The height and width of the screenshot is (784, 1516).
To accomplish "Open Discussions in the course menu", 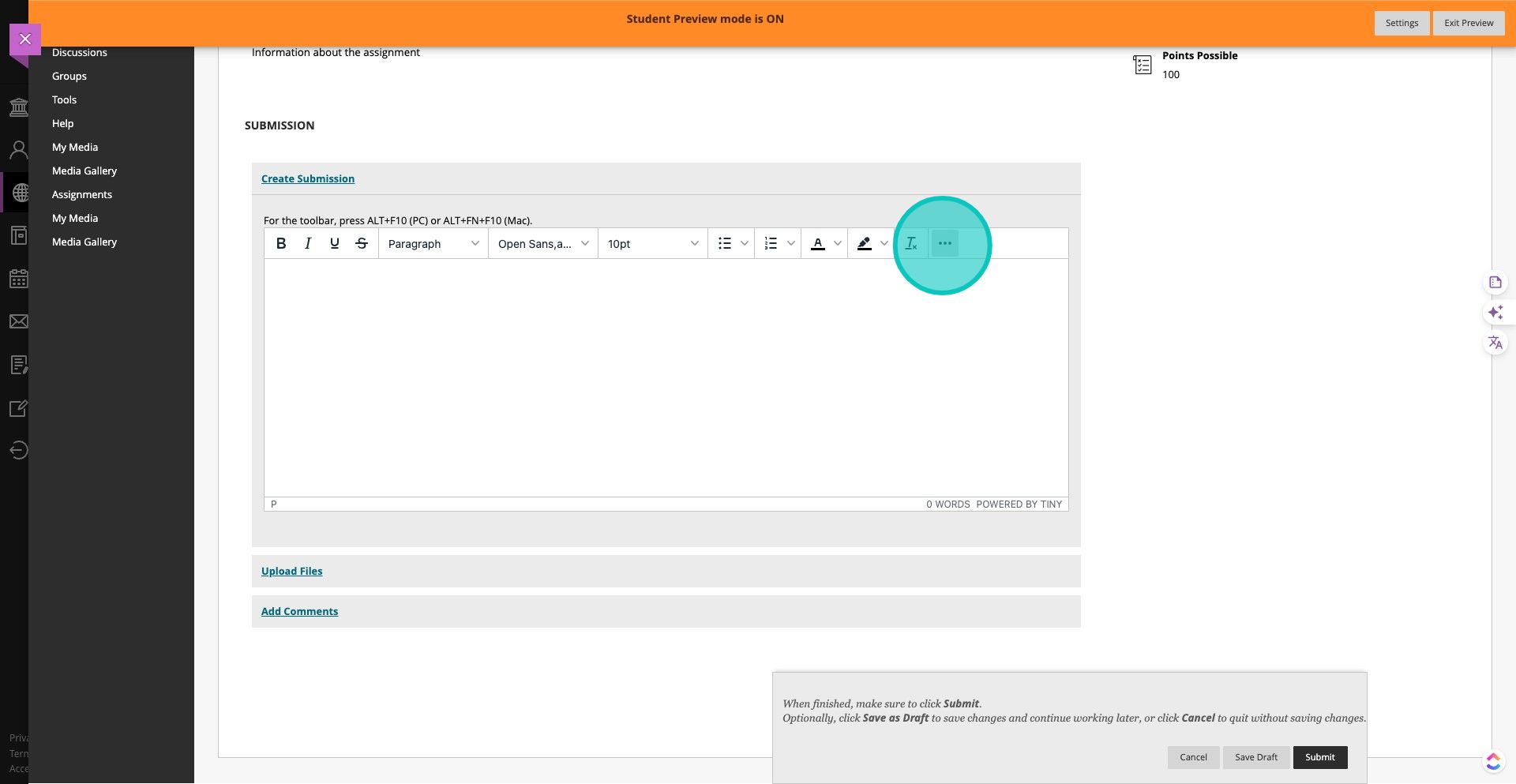I will (80, 53).
